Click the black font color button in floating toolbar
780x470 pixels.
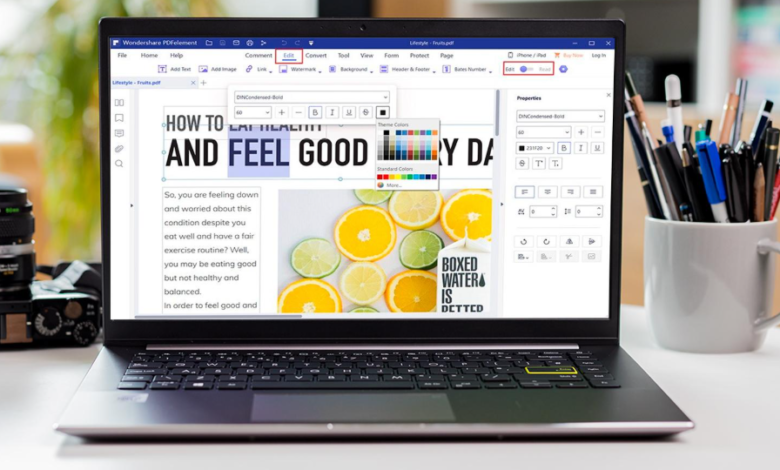coord(383,112)
